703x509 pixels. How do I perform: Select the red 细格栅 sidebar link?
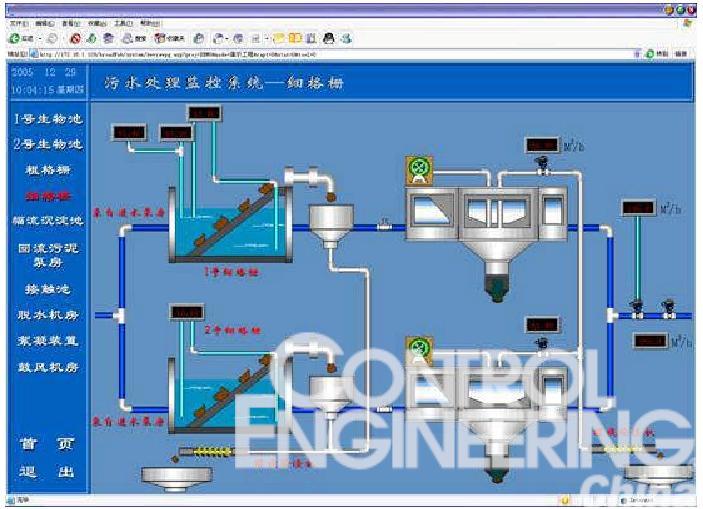point(48,196)
